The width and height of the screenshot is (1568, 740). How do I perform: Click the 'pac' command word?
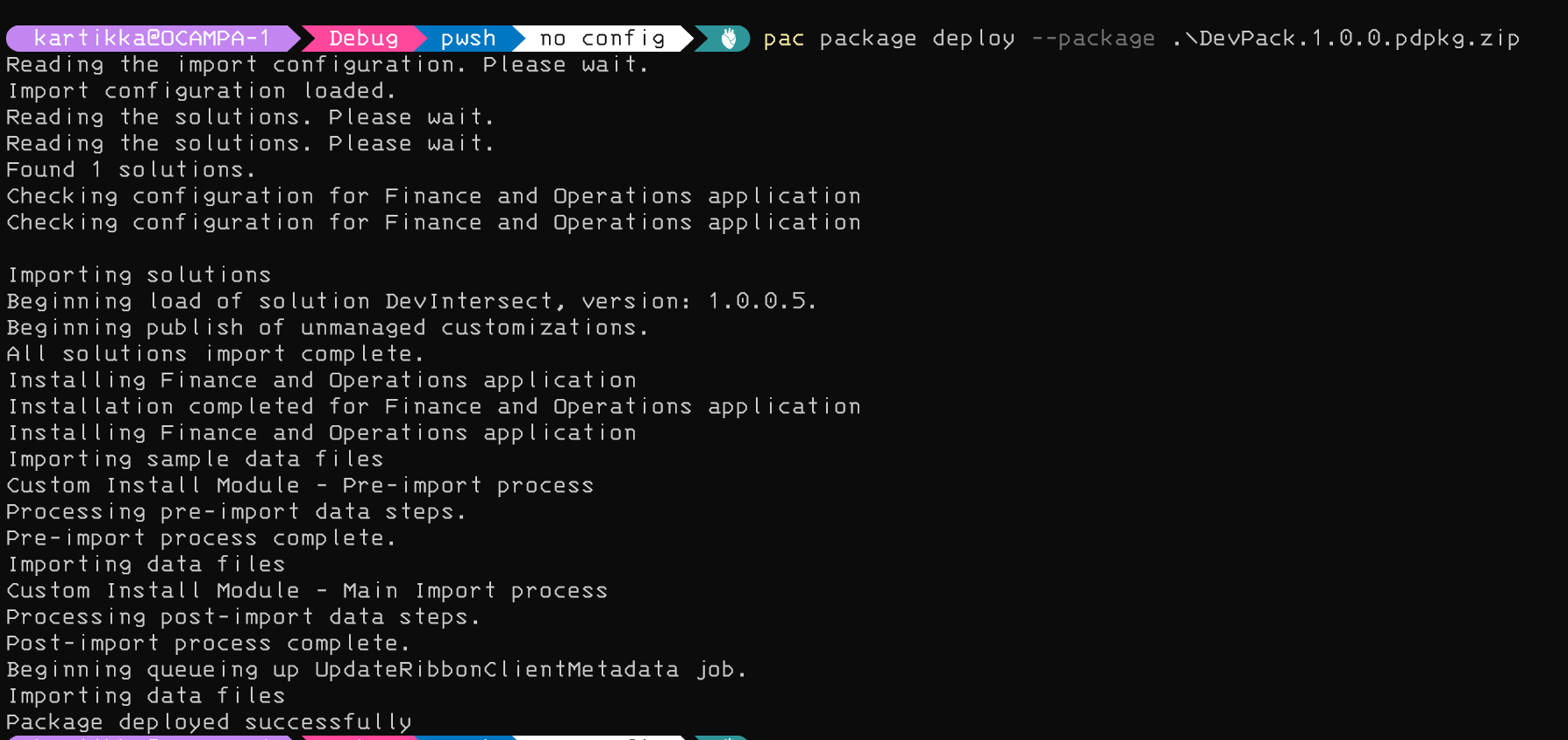point(783,39)
